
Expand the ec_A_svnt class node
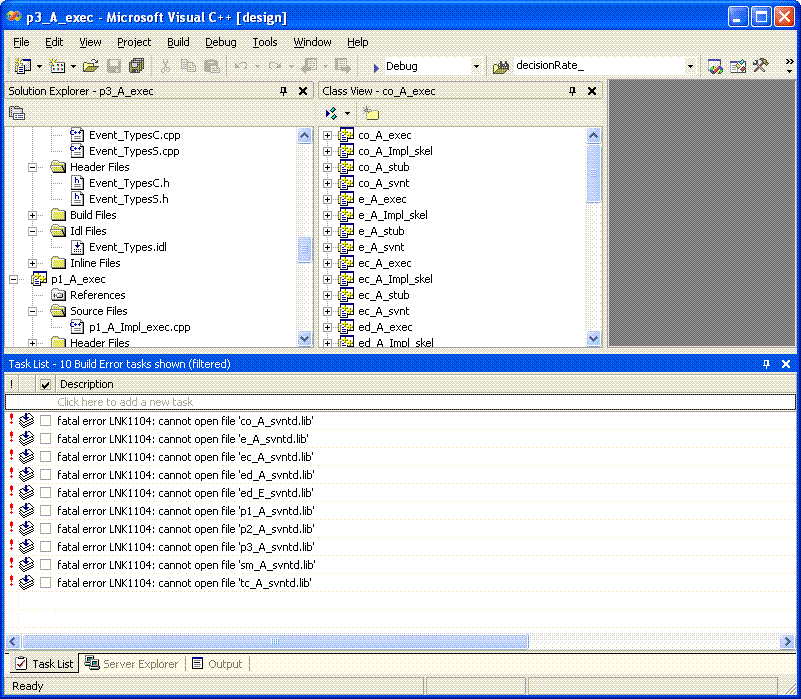click(327, 311)
